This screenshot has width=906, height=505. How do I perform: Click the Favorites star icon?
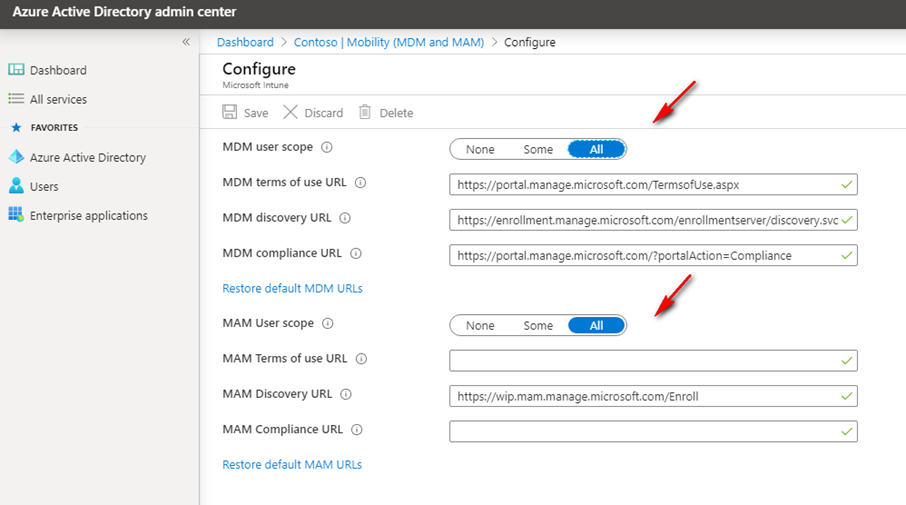(x=16, y=128)
